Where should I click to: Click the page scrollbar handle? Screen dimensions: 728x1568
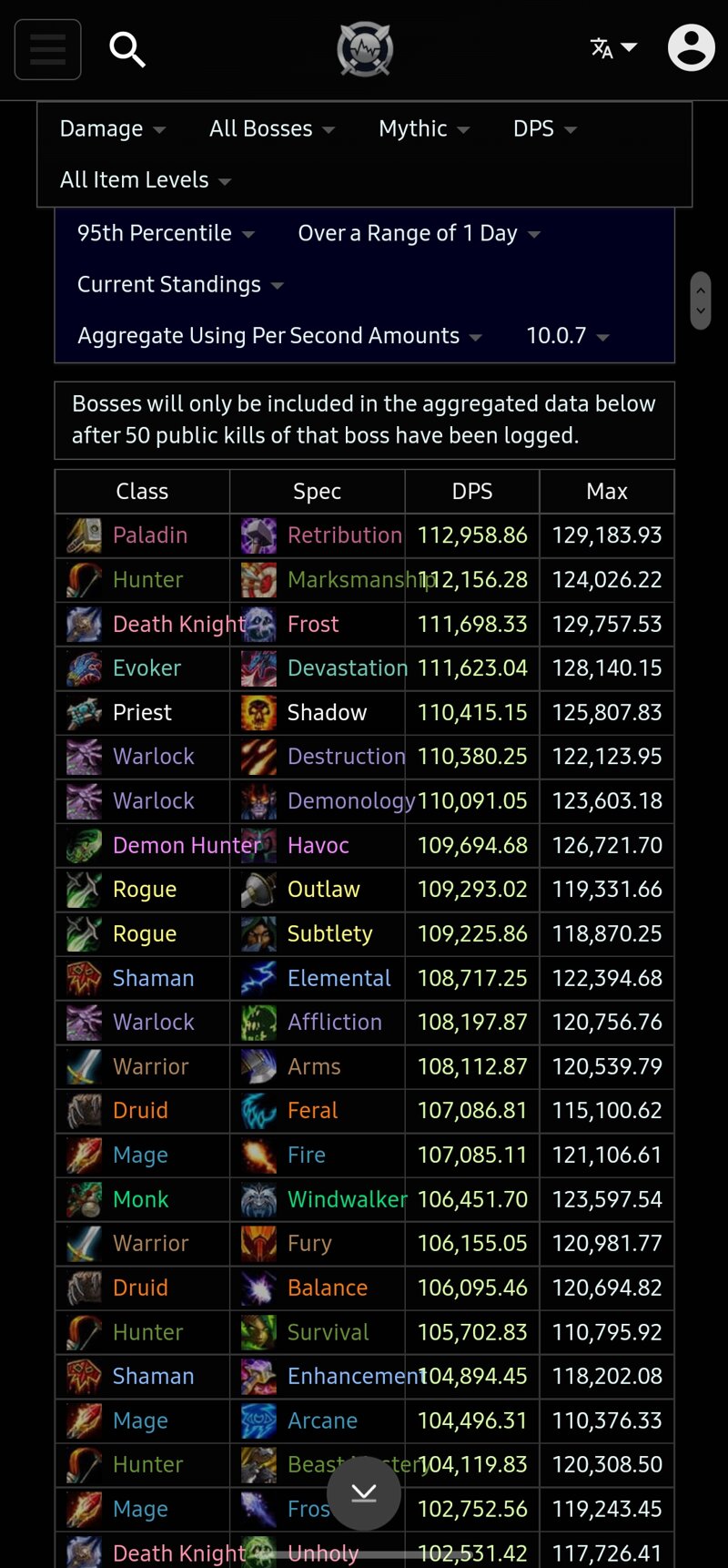700,300
